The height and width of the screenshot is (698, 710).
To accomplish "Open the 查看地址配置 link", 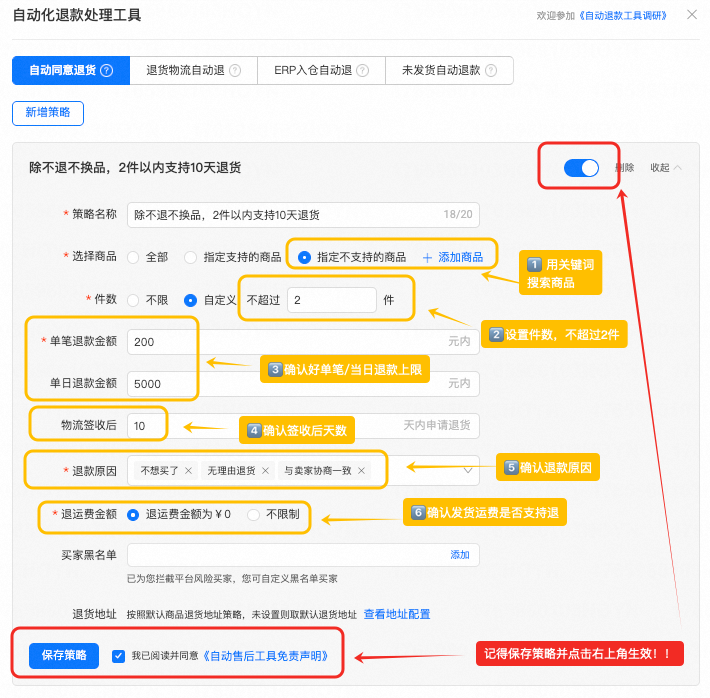I will 396,614.
